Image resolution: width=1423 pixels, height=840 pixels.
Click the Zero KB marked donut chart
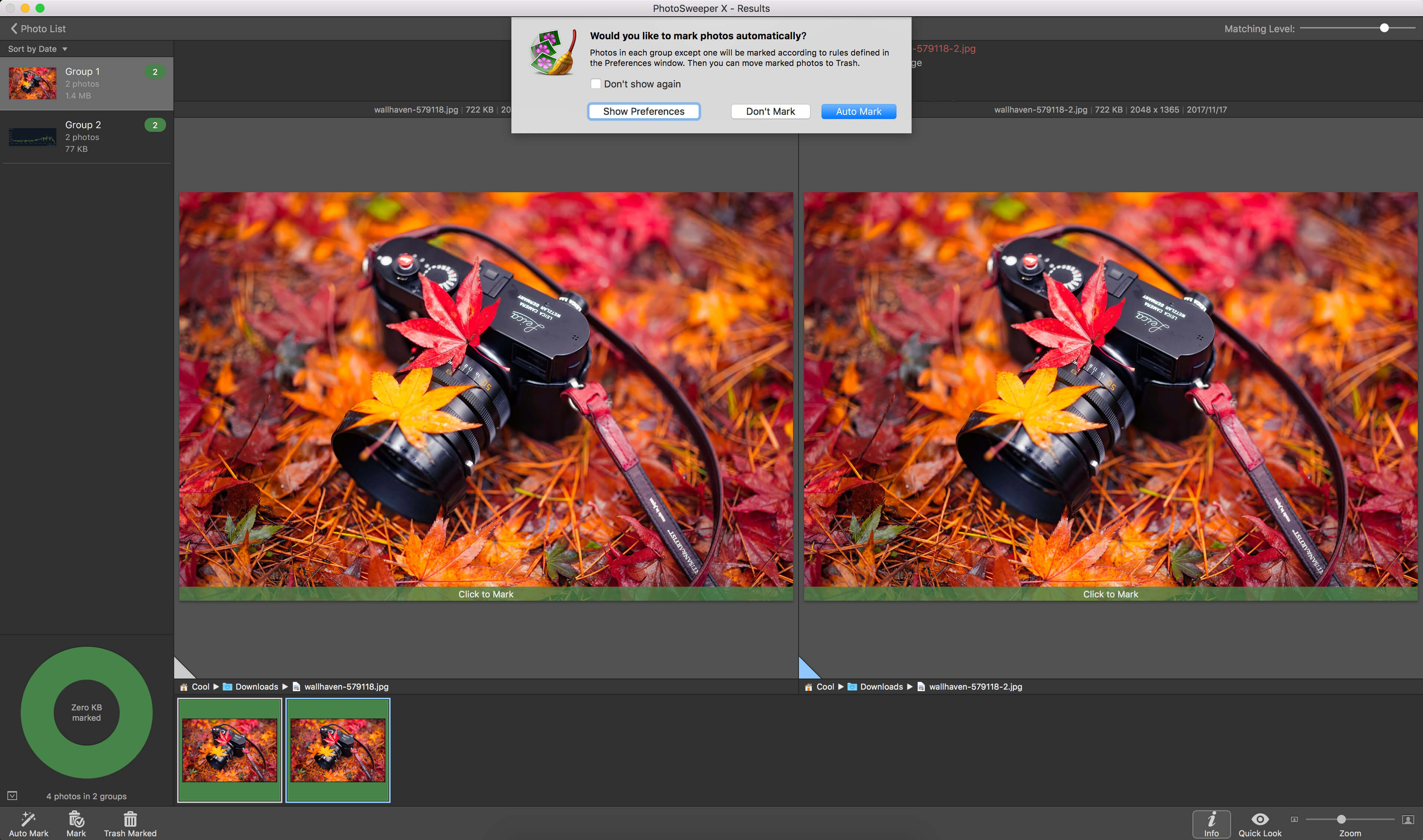coord(87,713)
